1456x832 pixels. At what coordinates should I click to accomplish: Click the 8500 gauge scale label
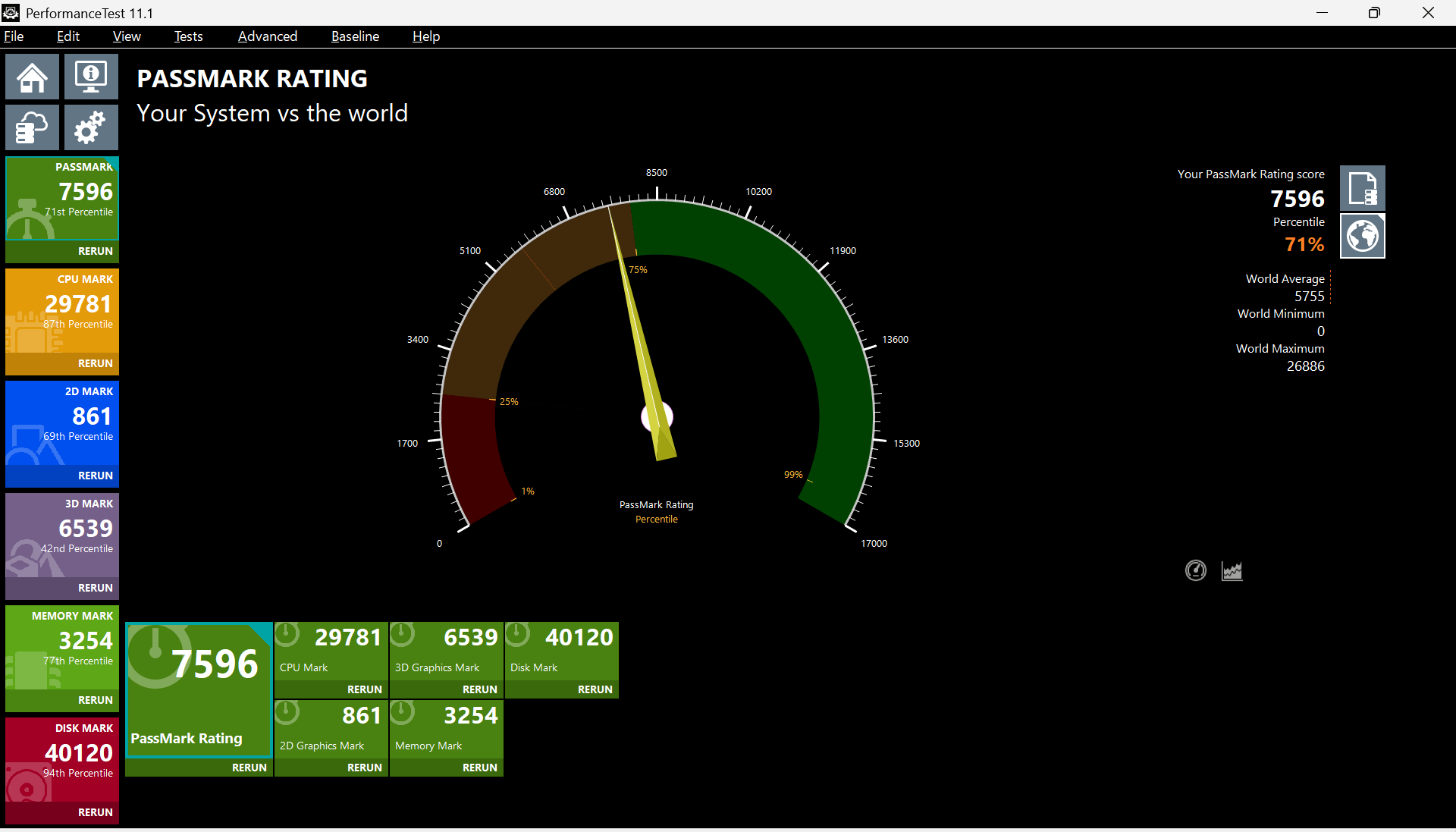[x=657, y=173]
